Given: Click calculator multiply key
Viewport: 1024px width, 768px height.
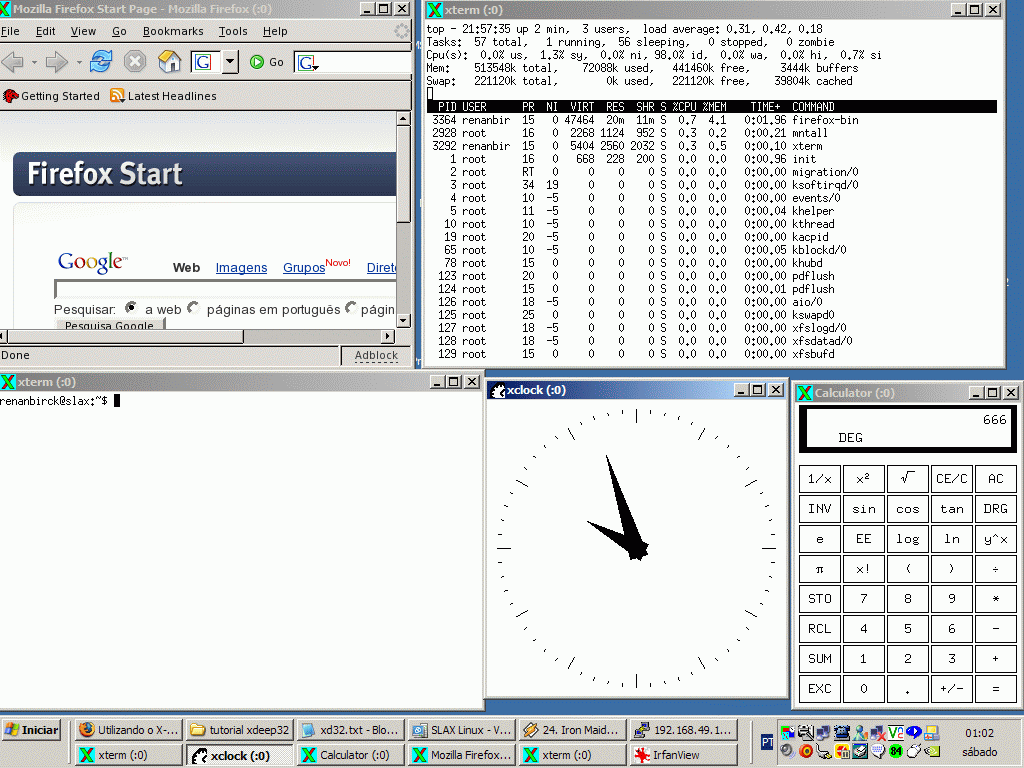Looking at the screenshot, I should point(996,599).
